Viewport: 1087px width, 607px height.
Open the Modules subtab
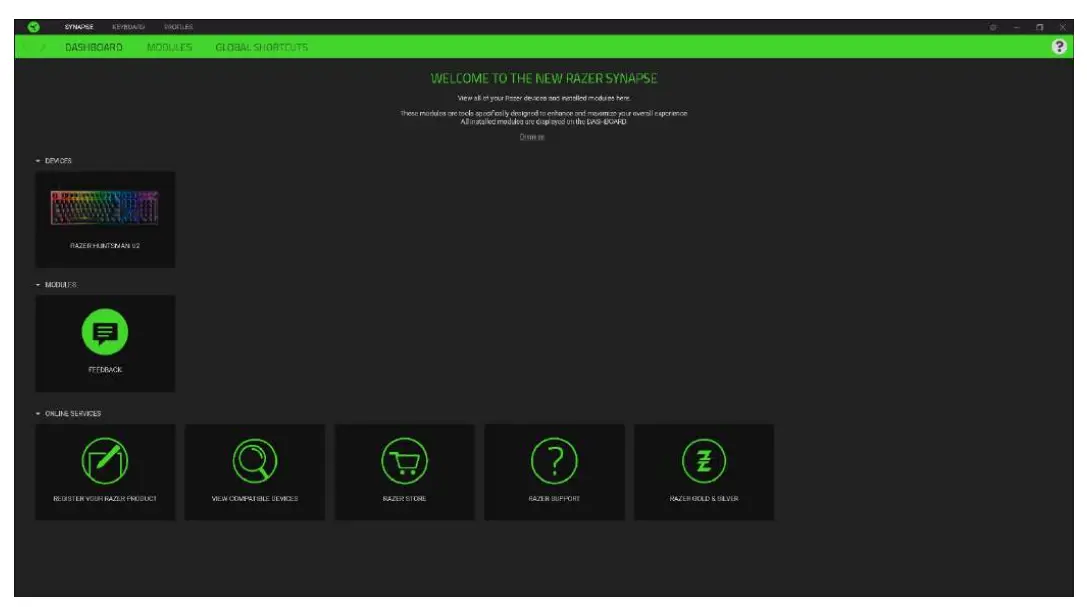coord(169,47)
